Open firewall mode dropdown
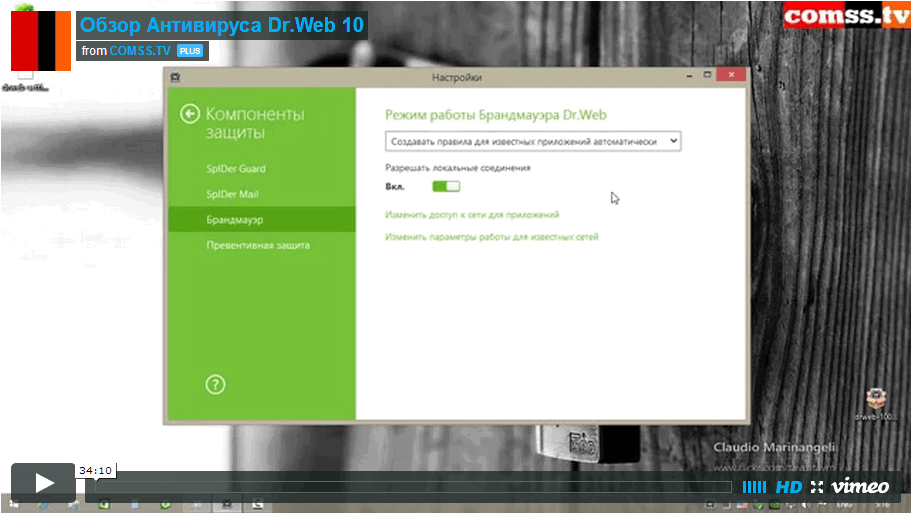 point(533,141)
